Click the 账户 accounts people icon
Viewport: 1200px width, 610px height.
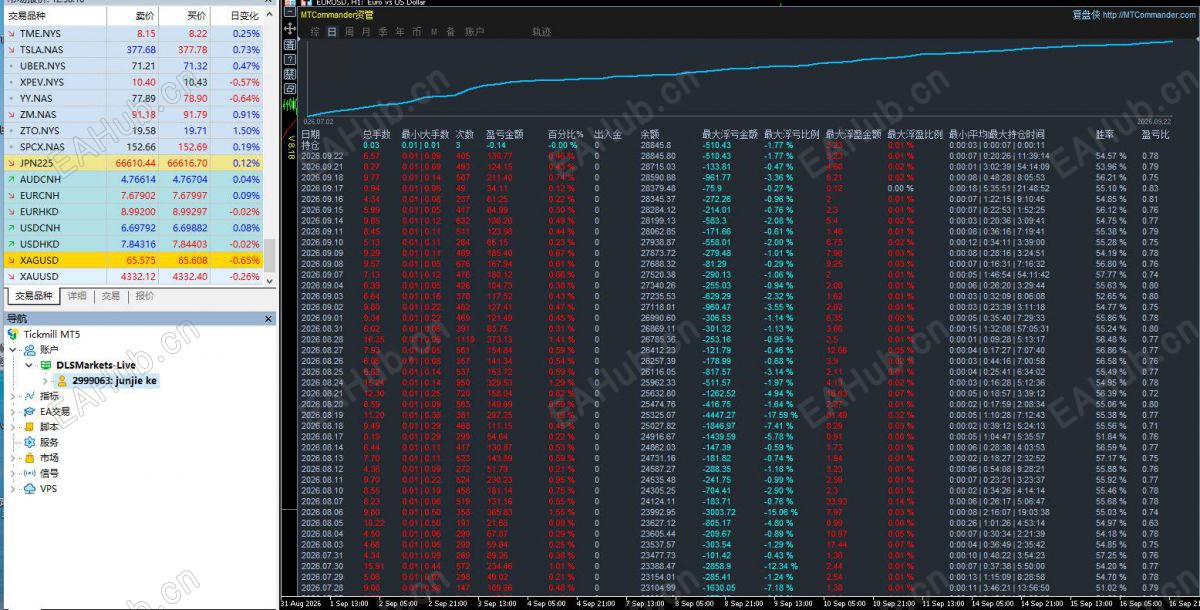(x=29, y=350)
